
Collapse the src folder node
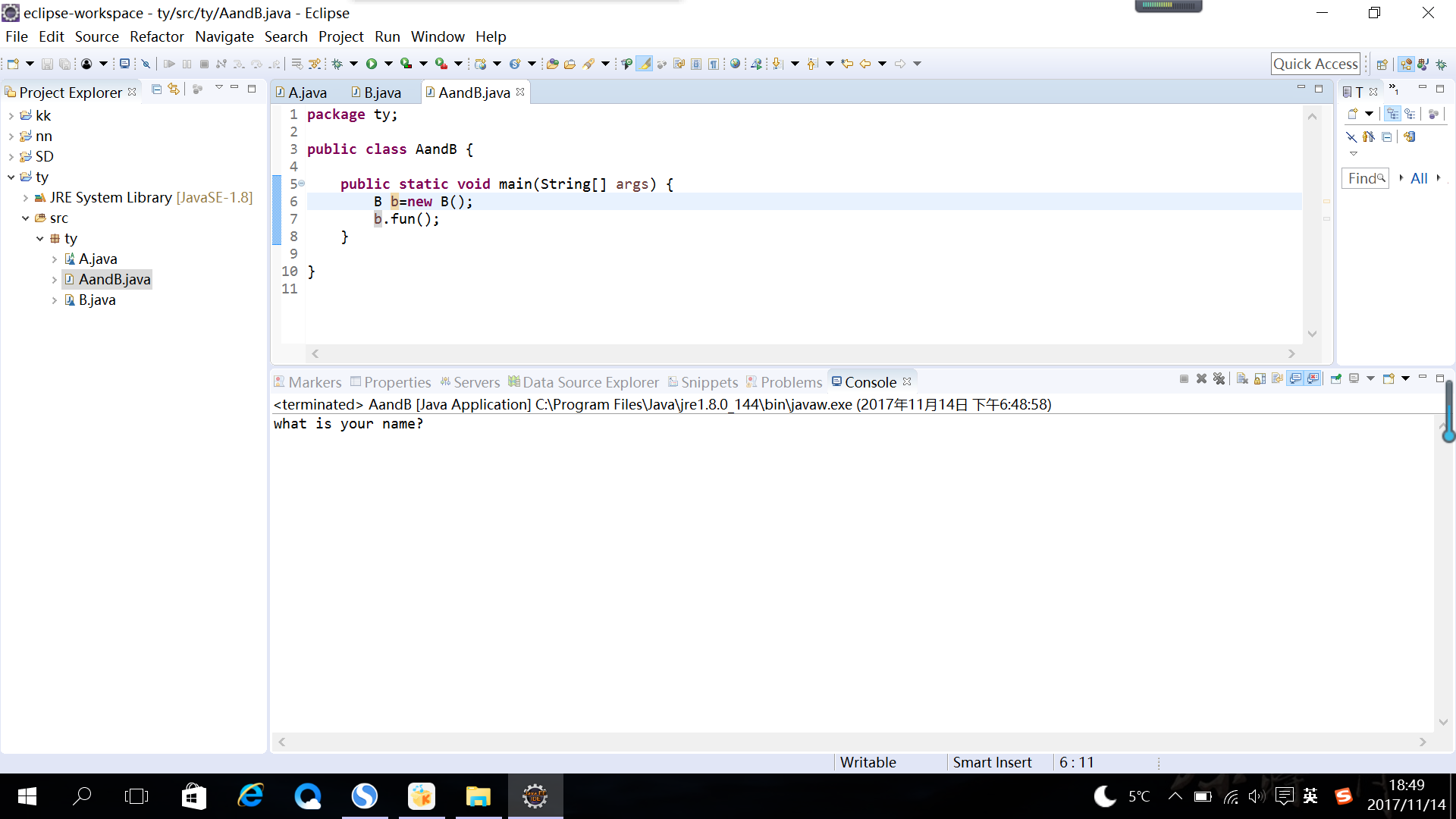tap(25, 218)
